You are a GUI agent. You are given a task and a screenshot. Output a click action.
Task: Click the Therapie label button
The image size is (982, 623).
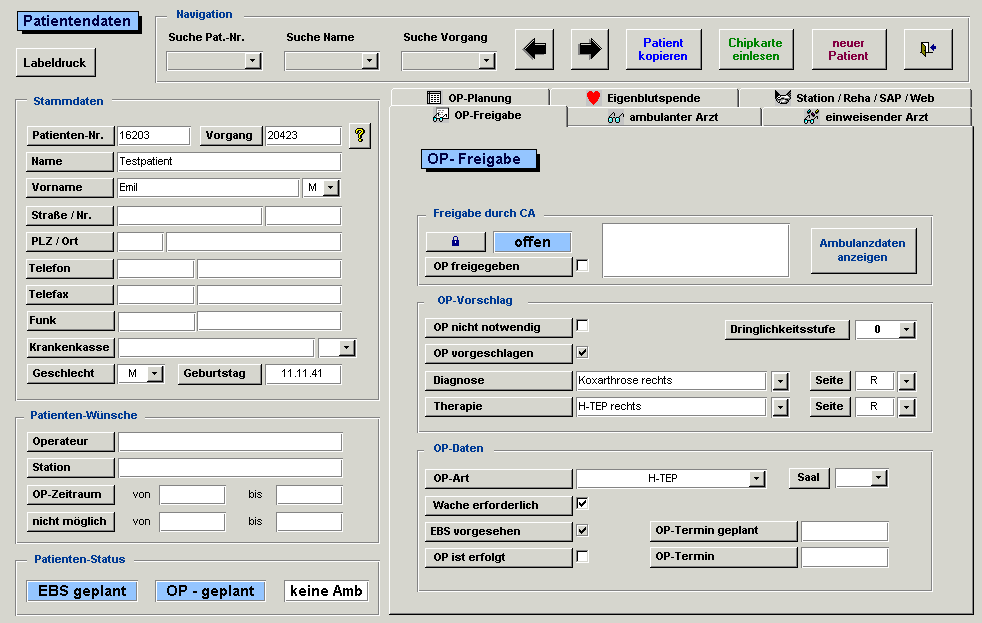tap(499, 407)
